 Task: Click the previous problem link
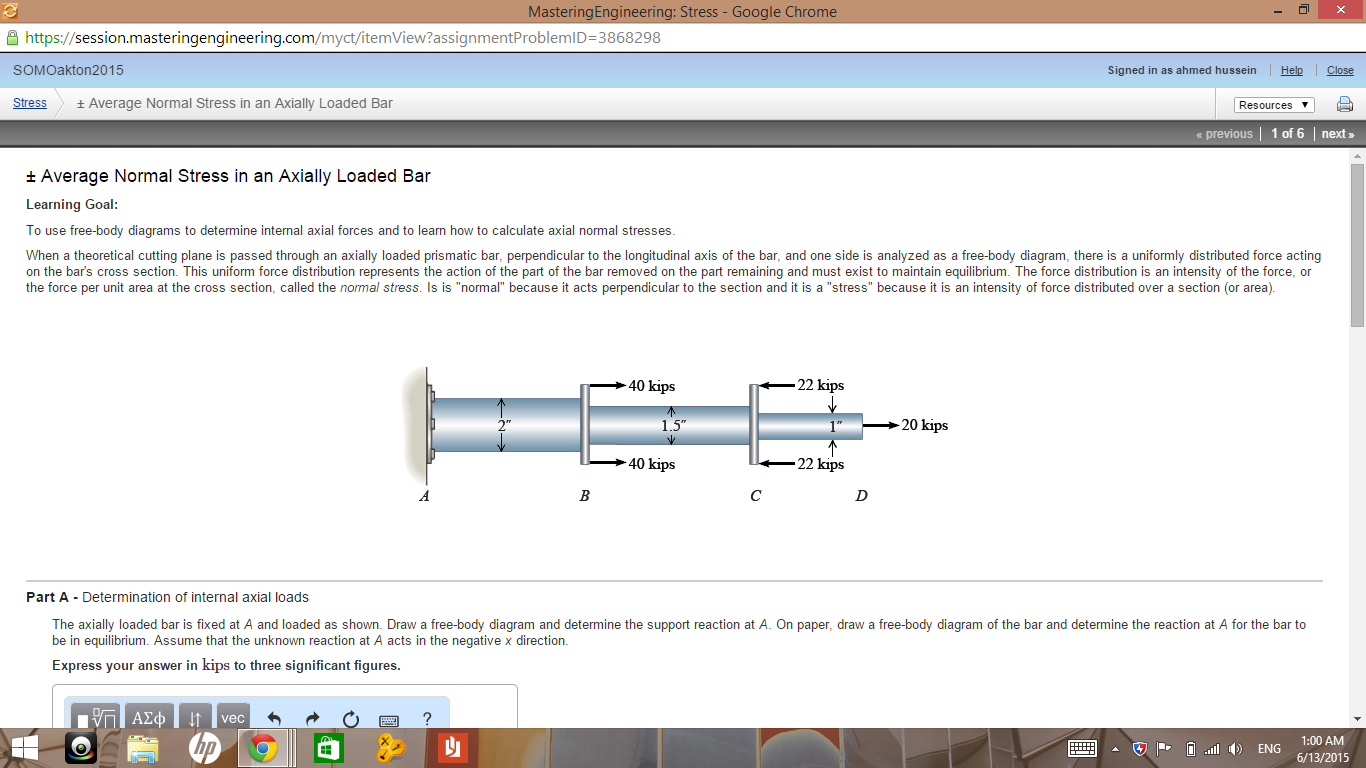point(1224,134)
